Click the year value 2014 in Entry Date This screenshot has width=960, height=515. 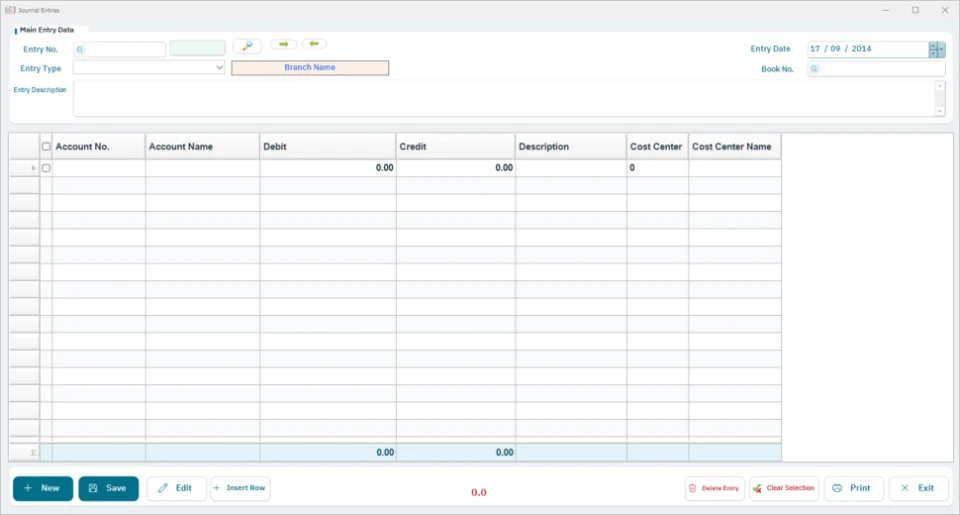861,49
